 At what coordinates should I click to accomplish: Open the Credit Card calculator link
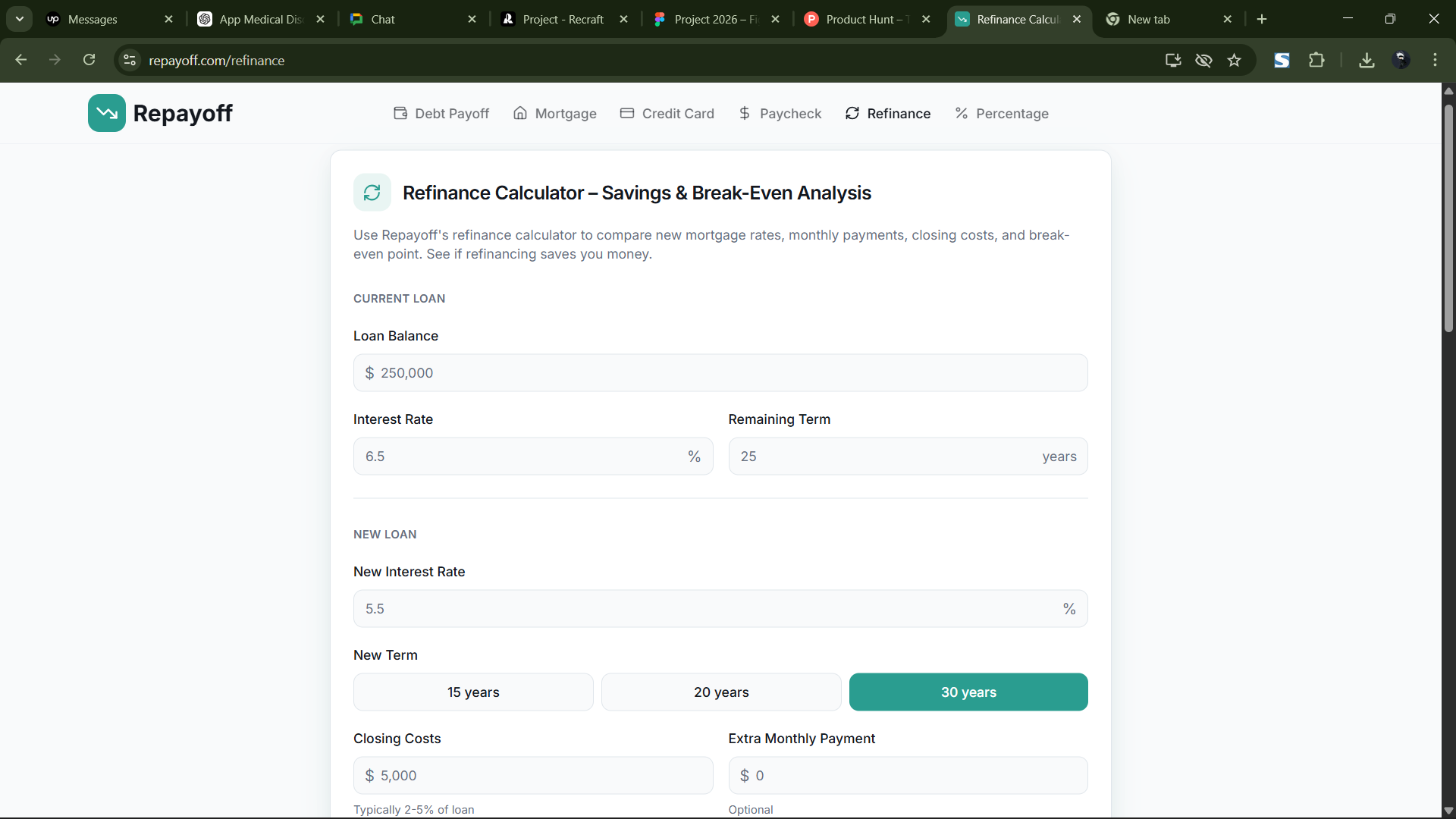667,113
